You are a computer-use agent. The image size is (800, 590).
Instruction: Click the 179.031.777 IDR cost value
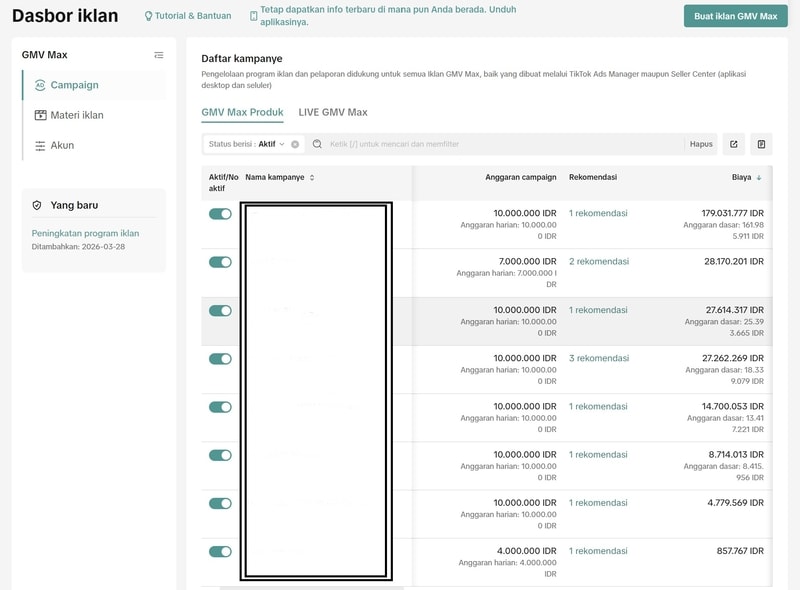(732, 213)
